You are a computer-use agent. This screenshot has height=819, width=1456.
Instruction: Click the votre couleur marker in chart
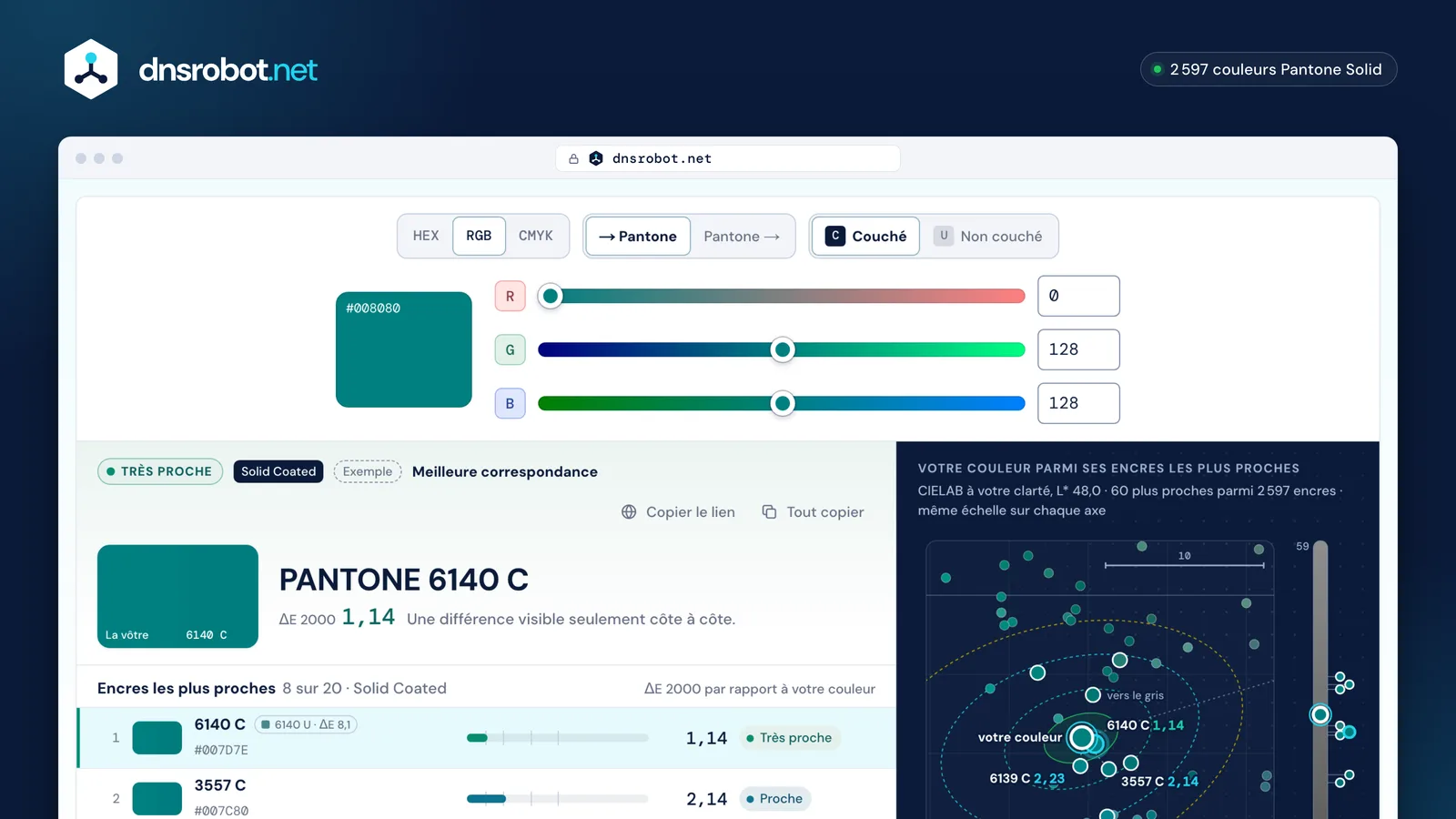coord(1082,737)
